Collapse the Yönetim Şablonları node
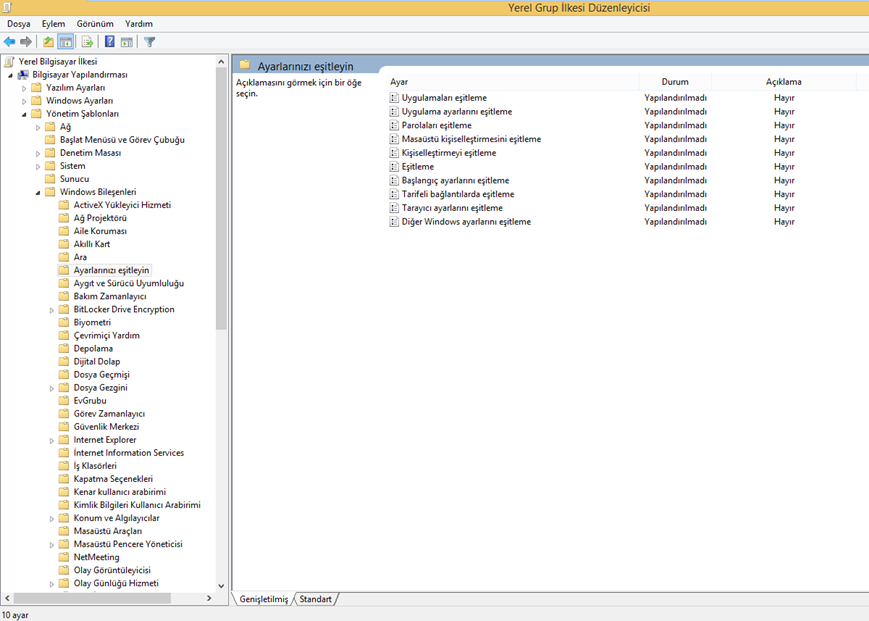Screen dimensions: 869x621 24,115
